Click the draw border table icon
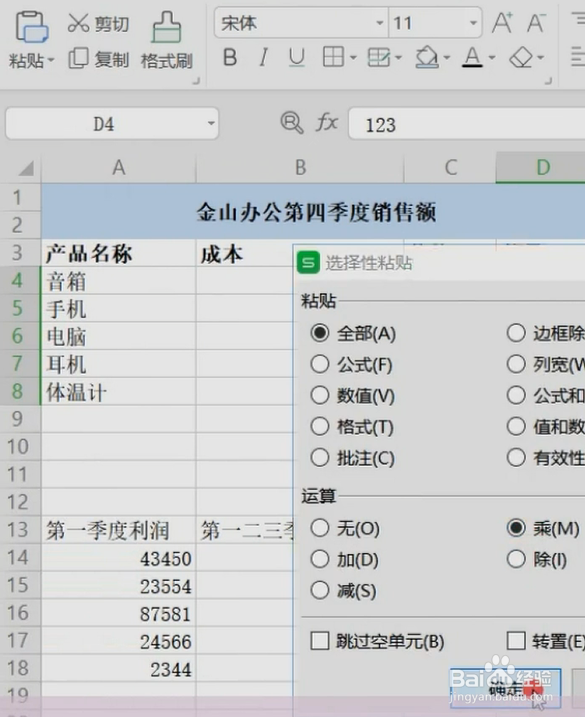This screenshot has width=585, height=717. [x=379, y=58]
